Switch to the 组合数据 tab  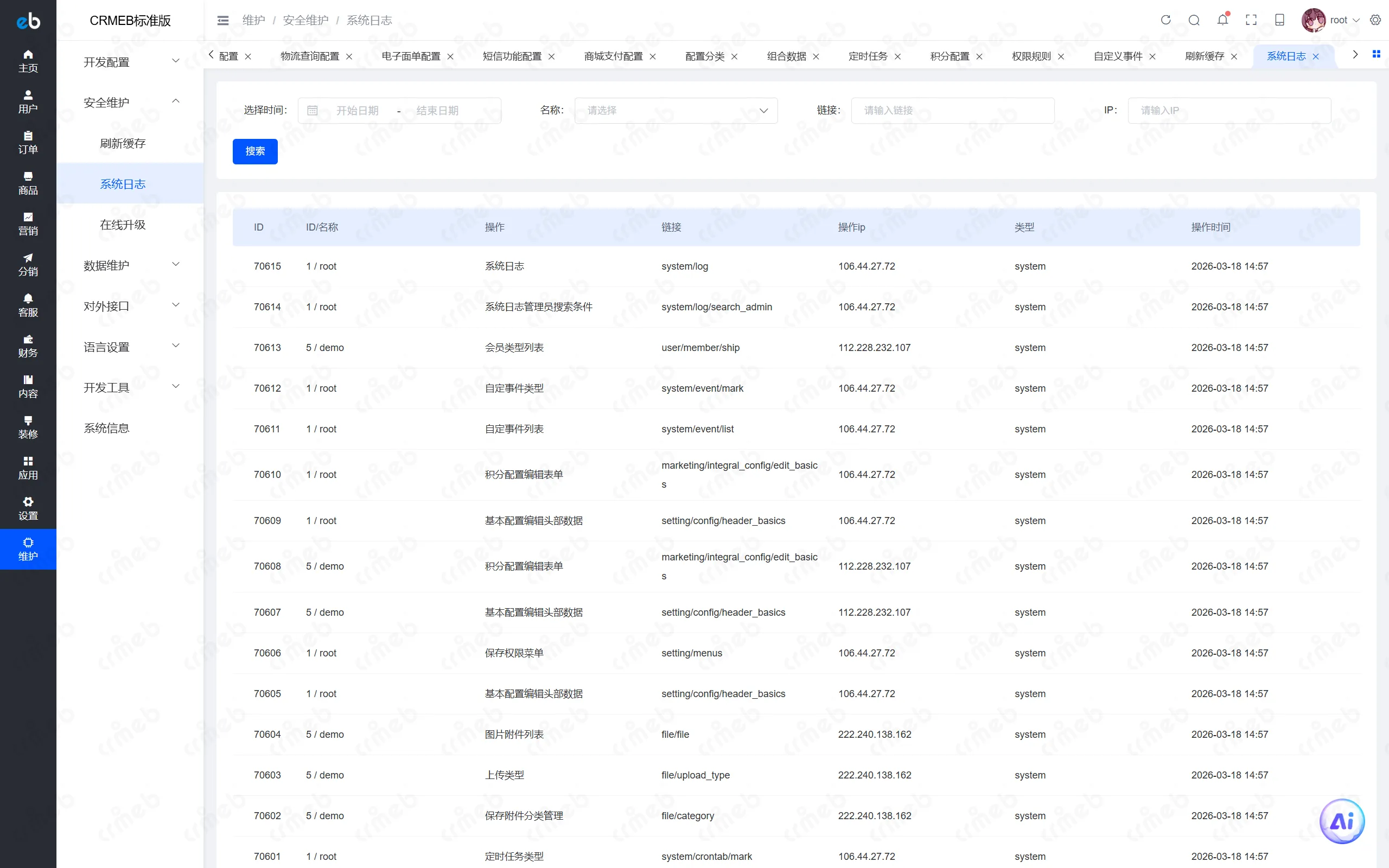(786, 56)
